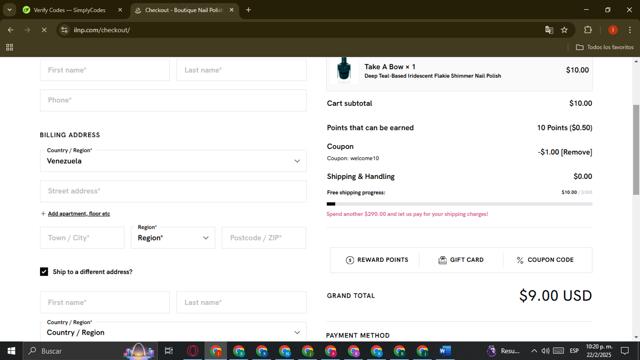
Task: Stop loading the checkout page
Action: coord(44,30)
